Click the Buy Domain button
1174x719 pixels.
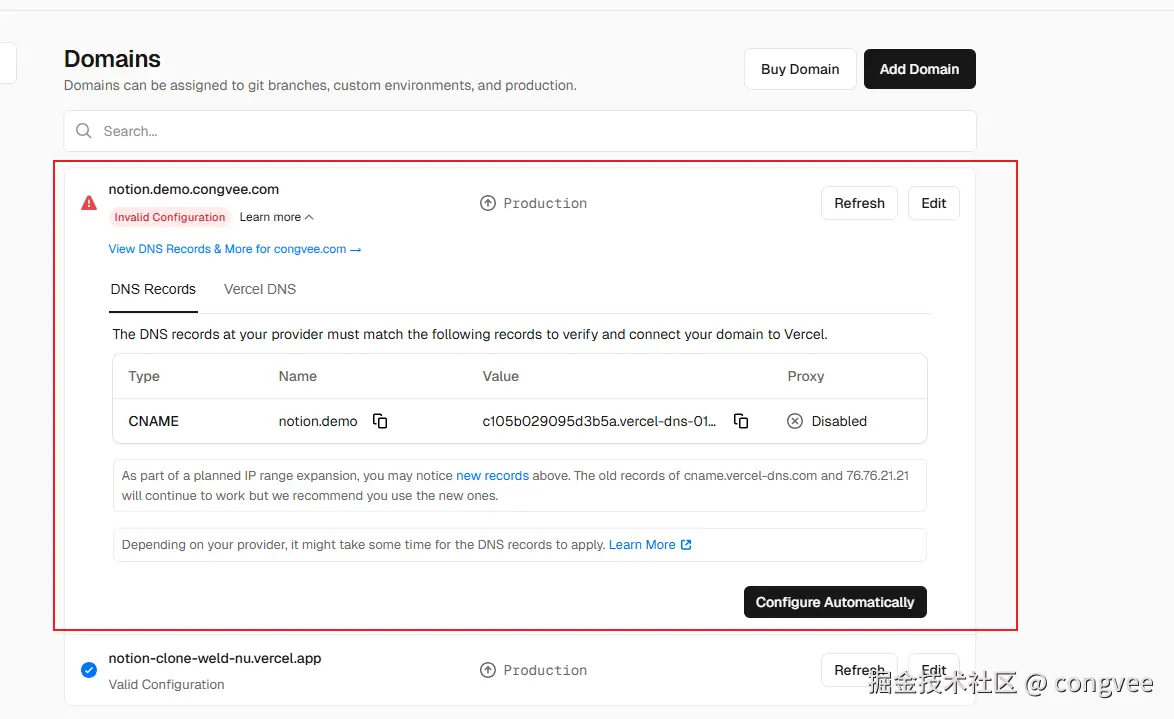coord(800,69)
